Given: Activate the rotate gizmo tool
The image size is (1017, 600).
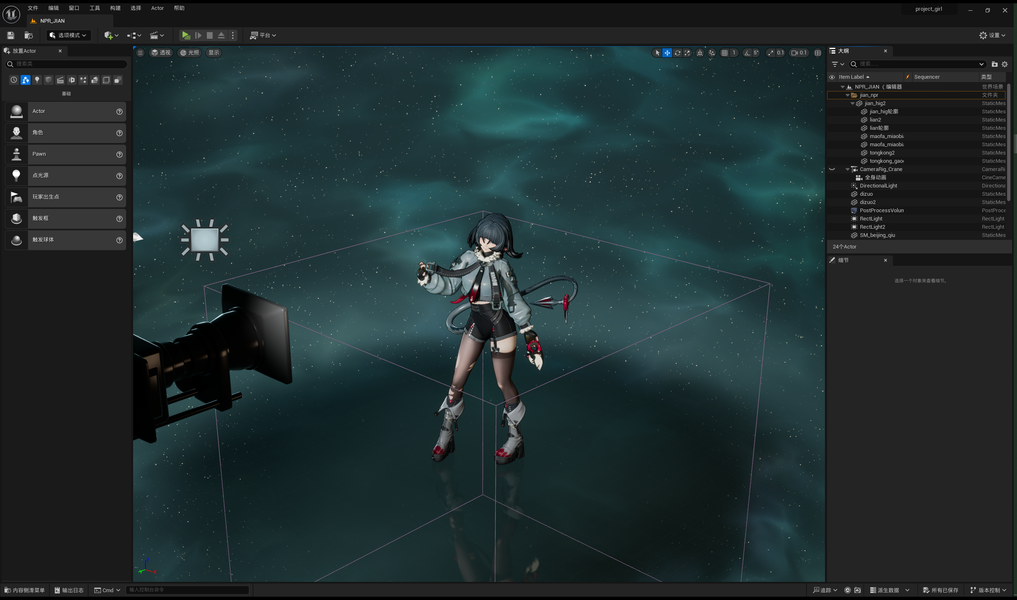Looking at the screenshot, I should 677,53.
